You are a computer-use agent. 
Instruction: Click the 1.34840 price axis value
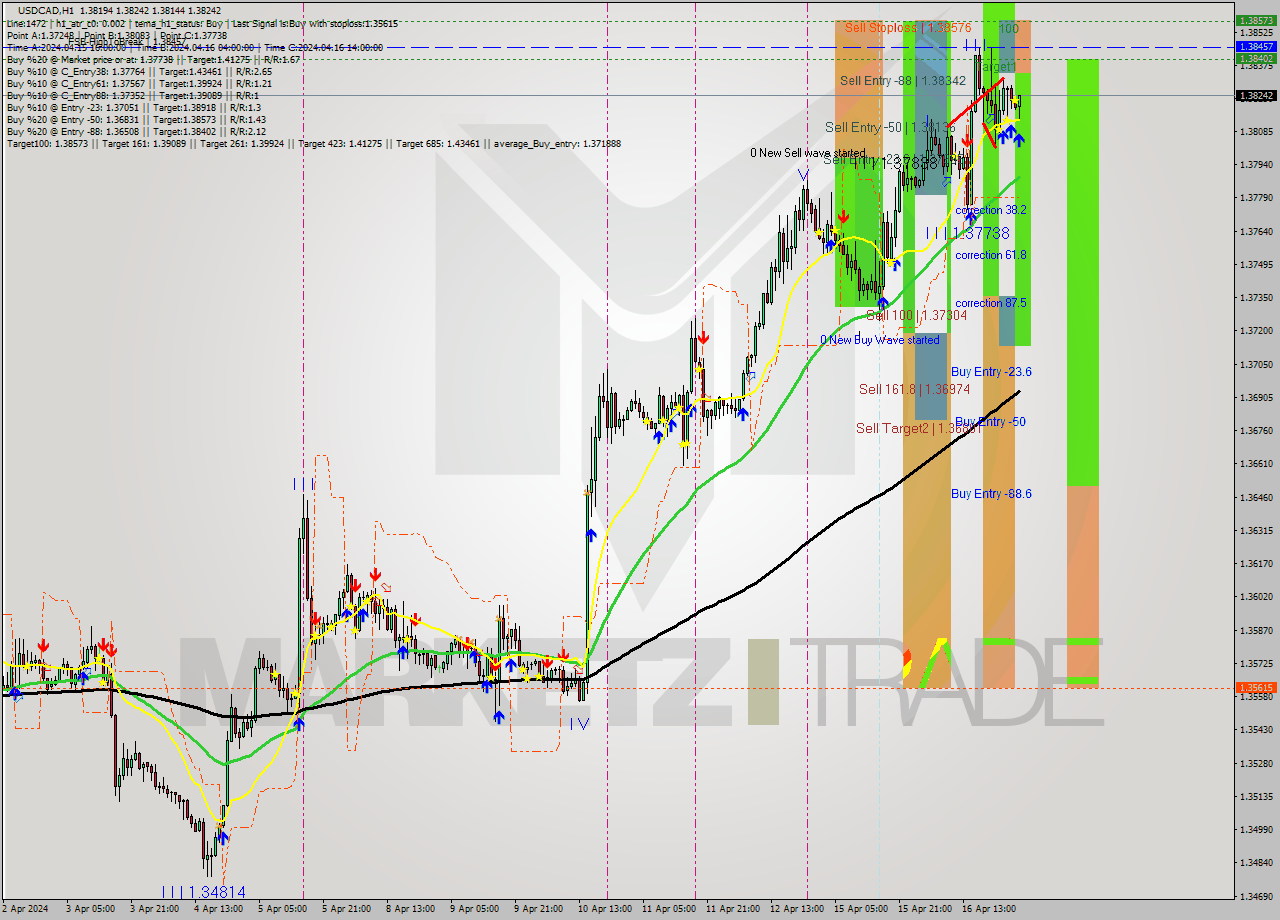tap(1255, 862)
